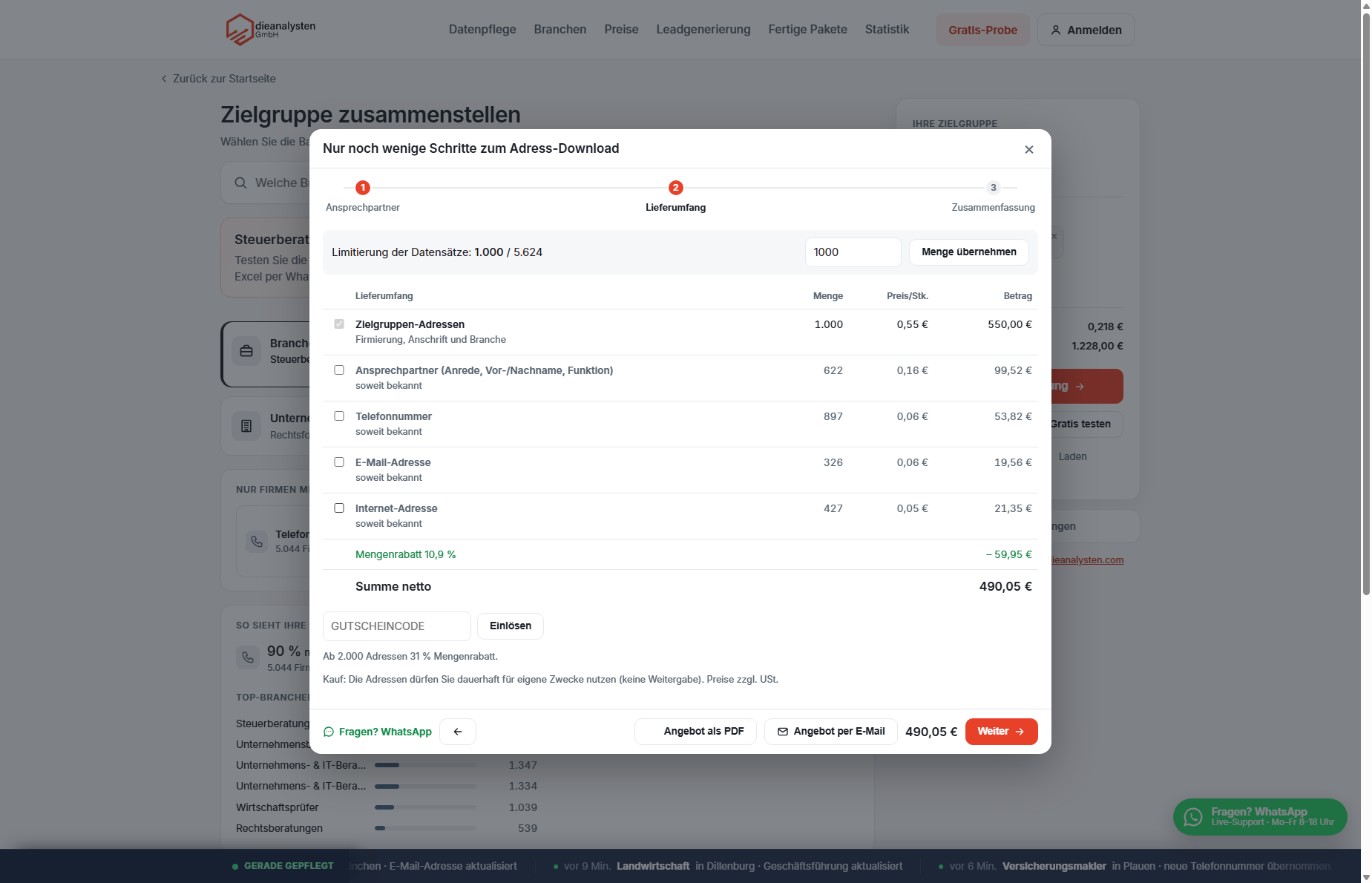Open the Branchen menu item
This screenshot has height=883, width=1372.
[x=560, y=29]
